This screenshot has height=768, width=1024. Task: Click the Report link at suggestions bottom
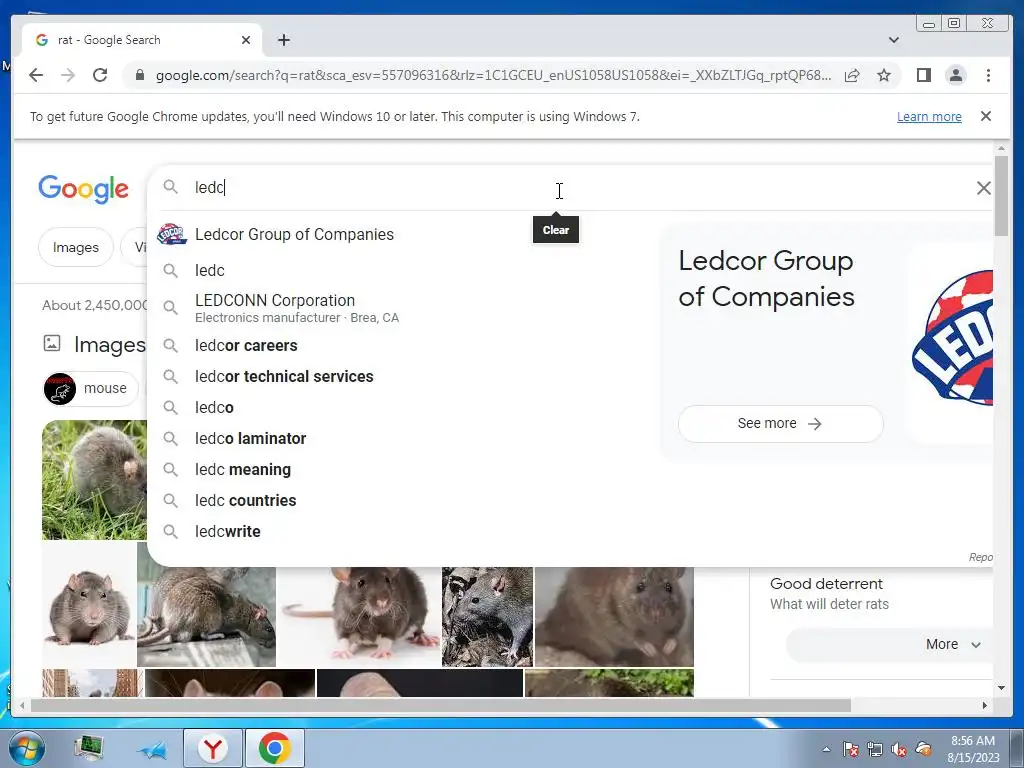980,557
